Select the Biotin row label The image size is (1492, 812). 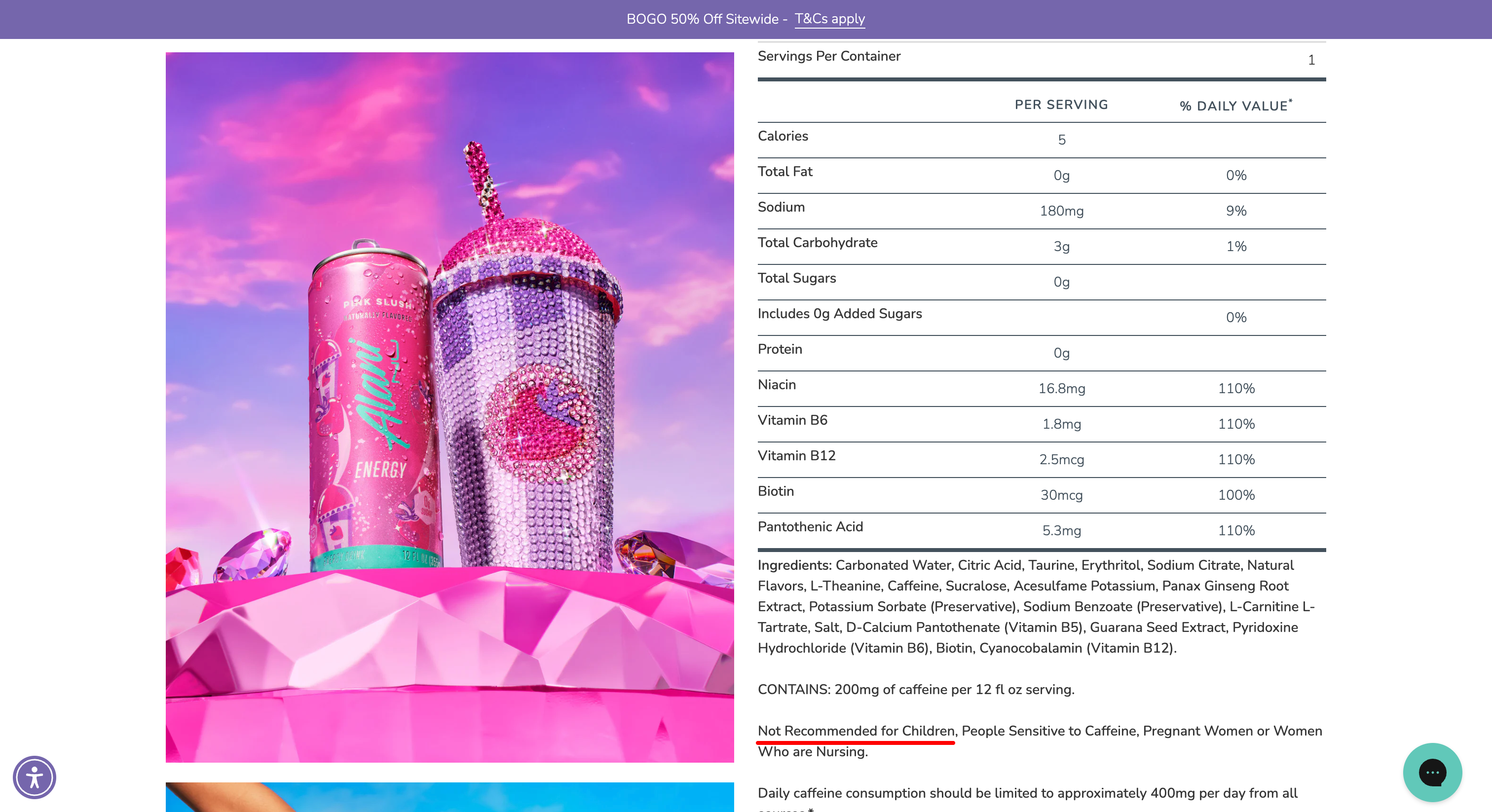tap(776, 491)
